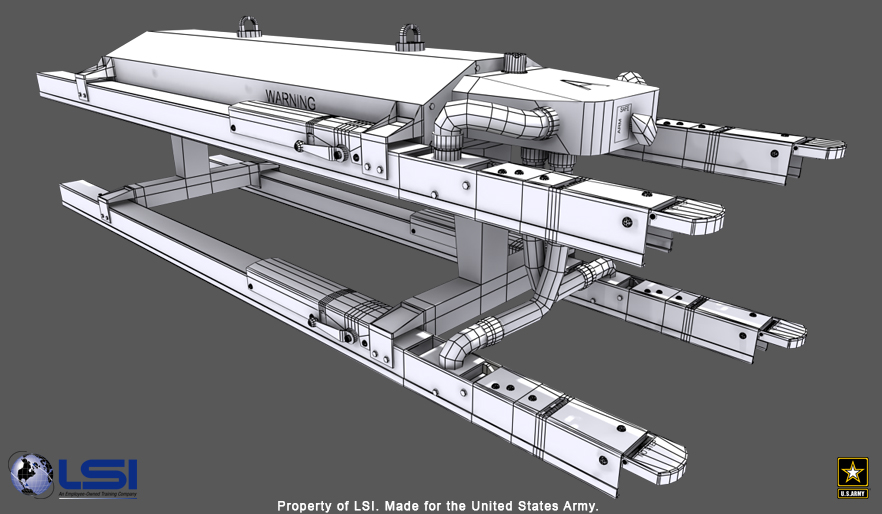Click the WARNING label on the housing

(x=290, y=101)
